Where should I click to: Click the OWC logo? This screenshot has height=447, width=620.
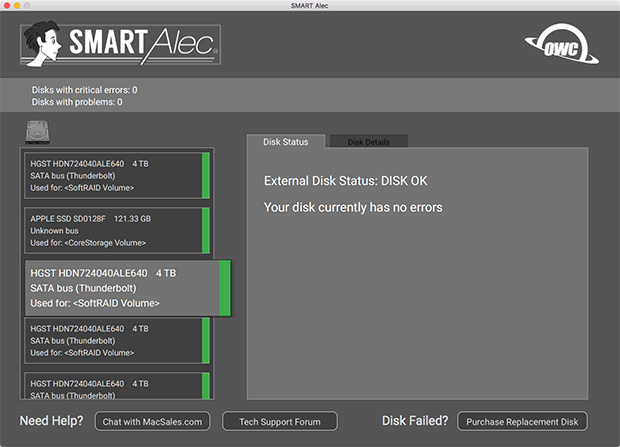561,44
